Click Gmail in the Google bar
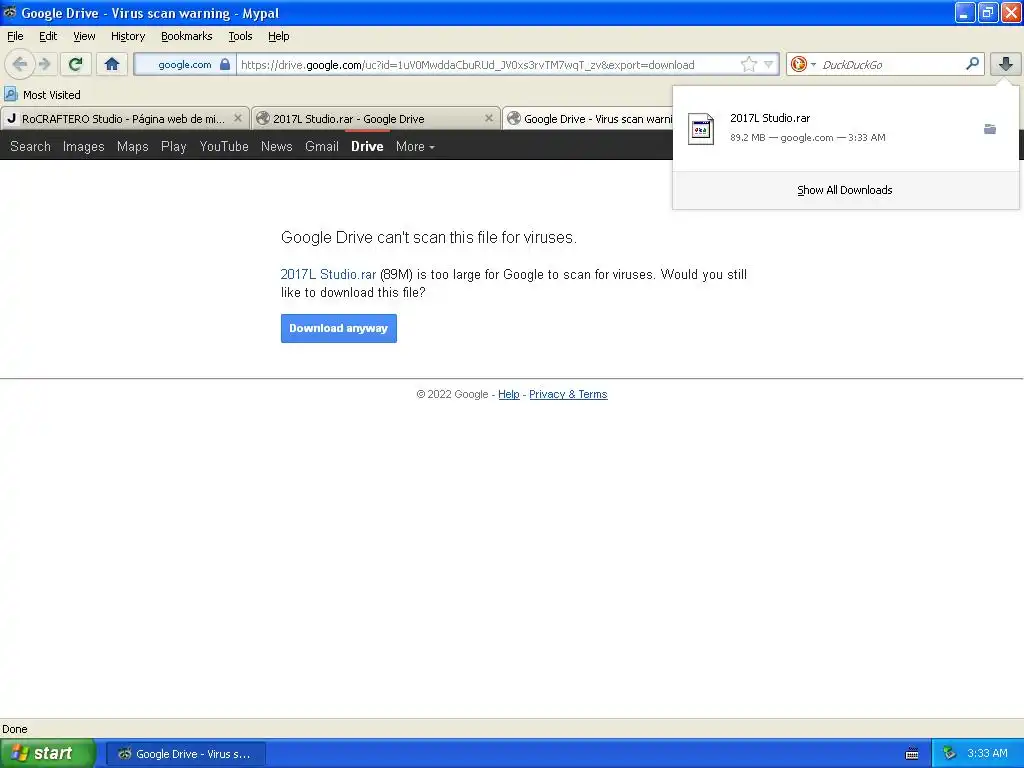 [322, 146]
